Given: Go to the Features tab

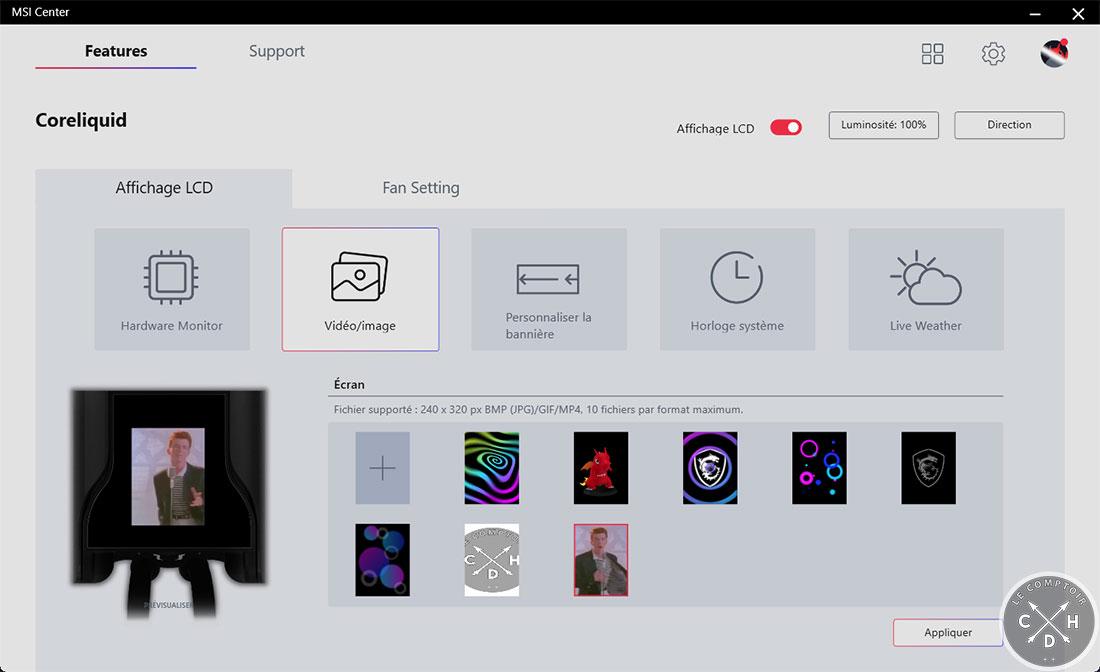Looking at the screenshot, I should click(x=116, y=51).
